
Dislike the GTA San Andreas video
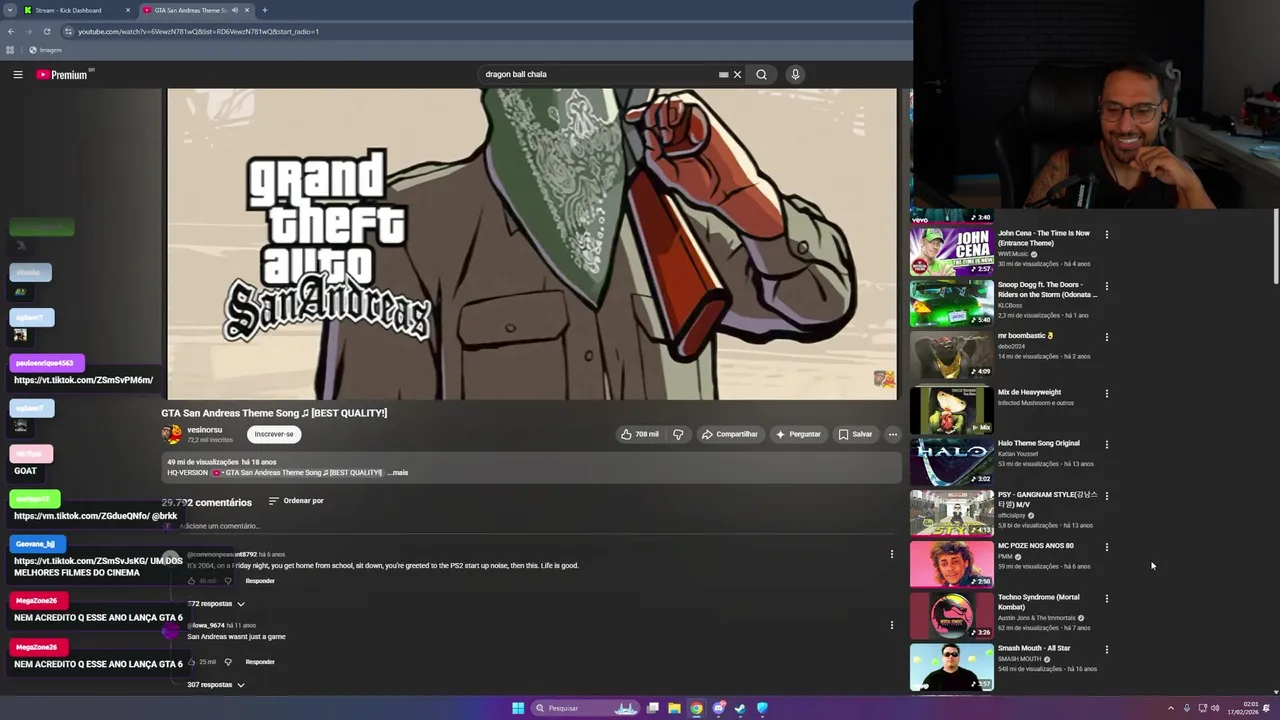click(678, 434)
